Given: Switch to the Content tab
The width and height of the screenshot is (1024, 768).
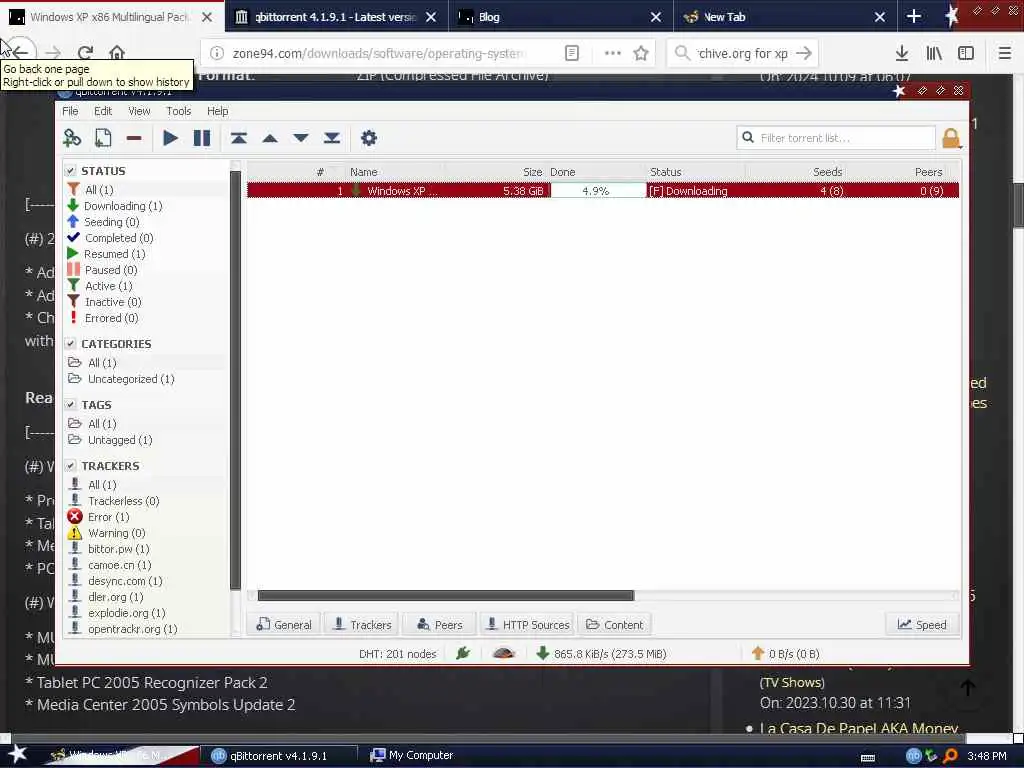Looking at the screenshot, I should tap(615, 624).
